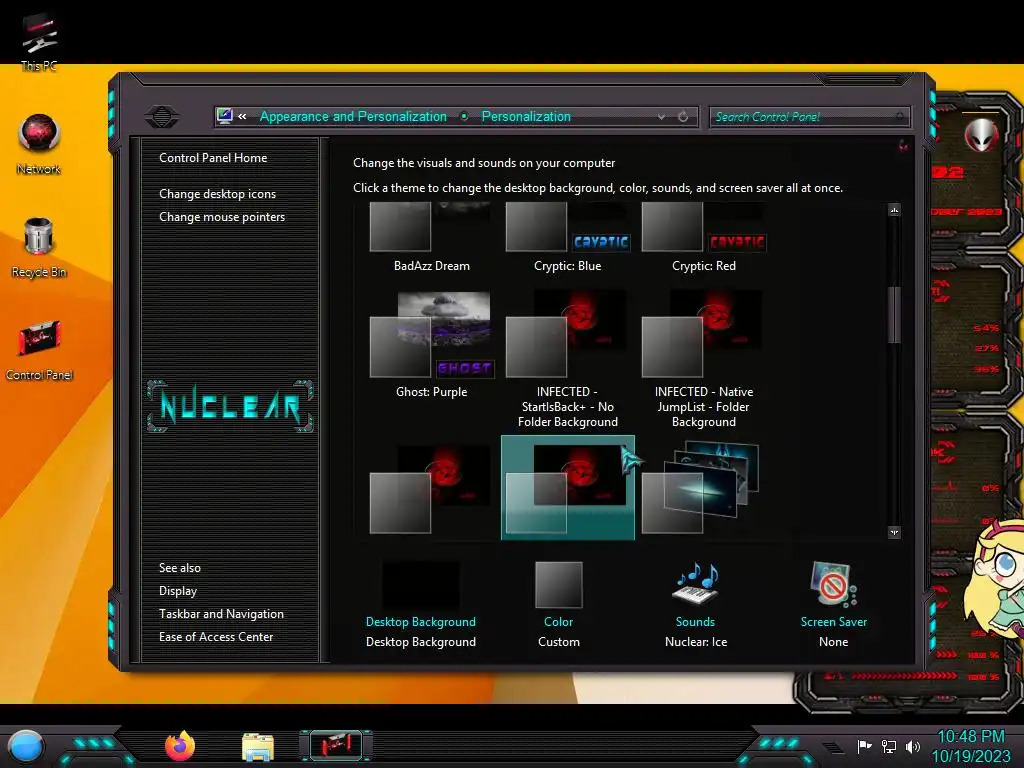Open the Network desktop icon
The image size is (1024, 768).
click(x=39, y=145)
